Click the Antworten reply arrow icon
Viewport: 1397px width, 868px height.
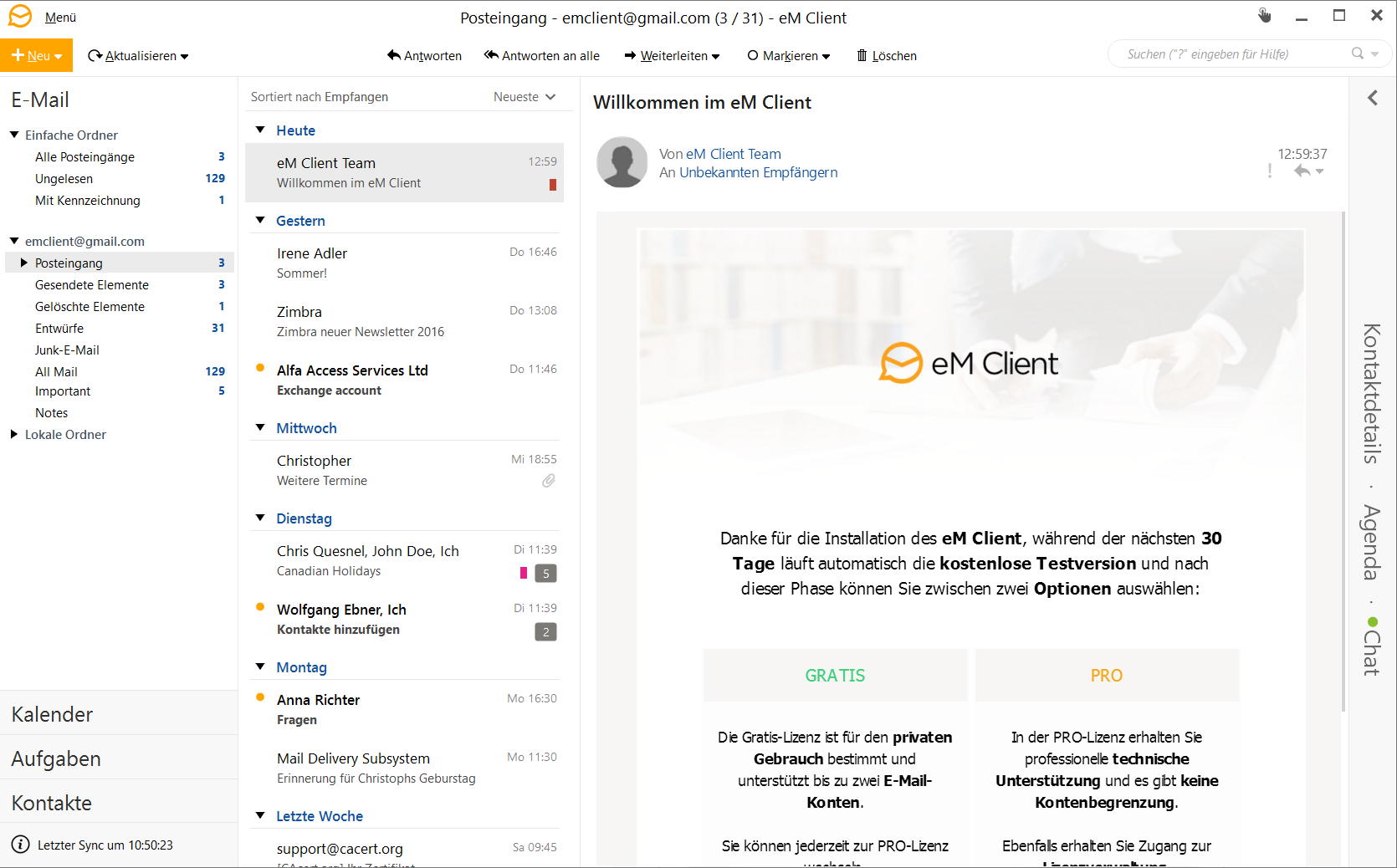coord(393,55)
